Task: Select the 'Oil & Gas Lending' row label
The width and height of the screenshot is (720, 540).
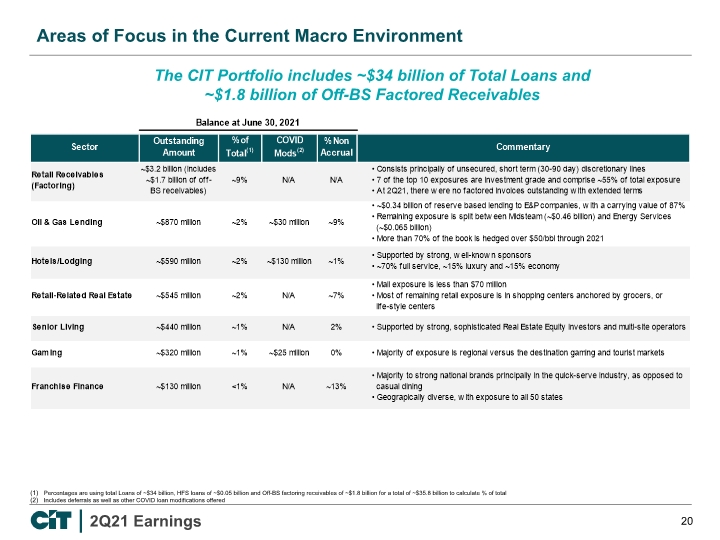Action: click(x=67, y=222)
